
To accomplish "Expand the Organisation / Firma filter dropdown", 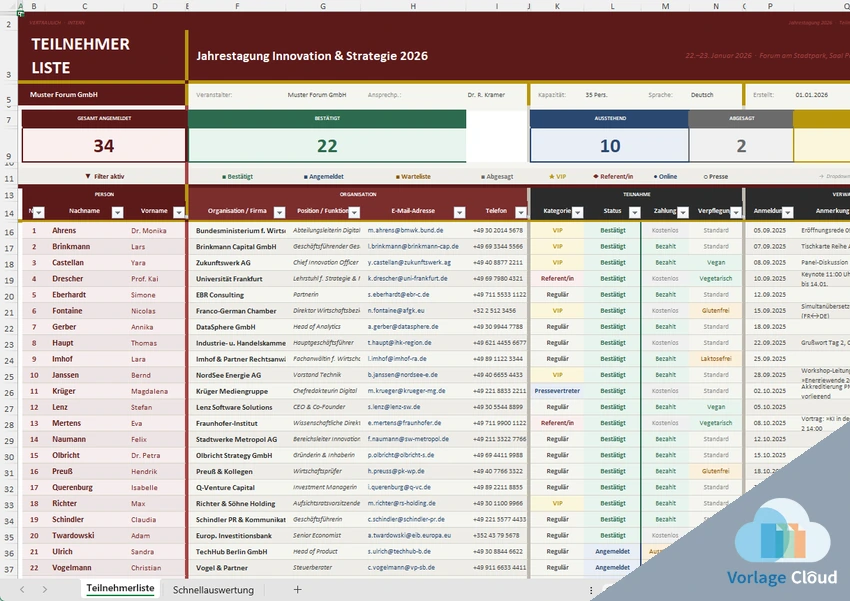I will pos(279,212).
